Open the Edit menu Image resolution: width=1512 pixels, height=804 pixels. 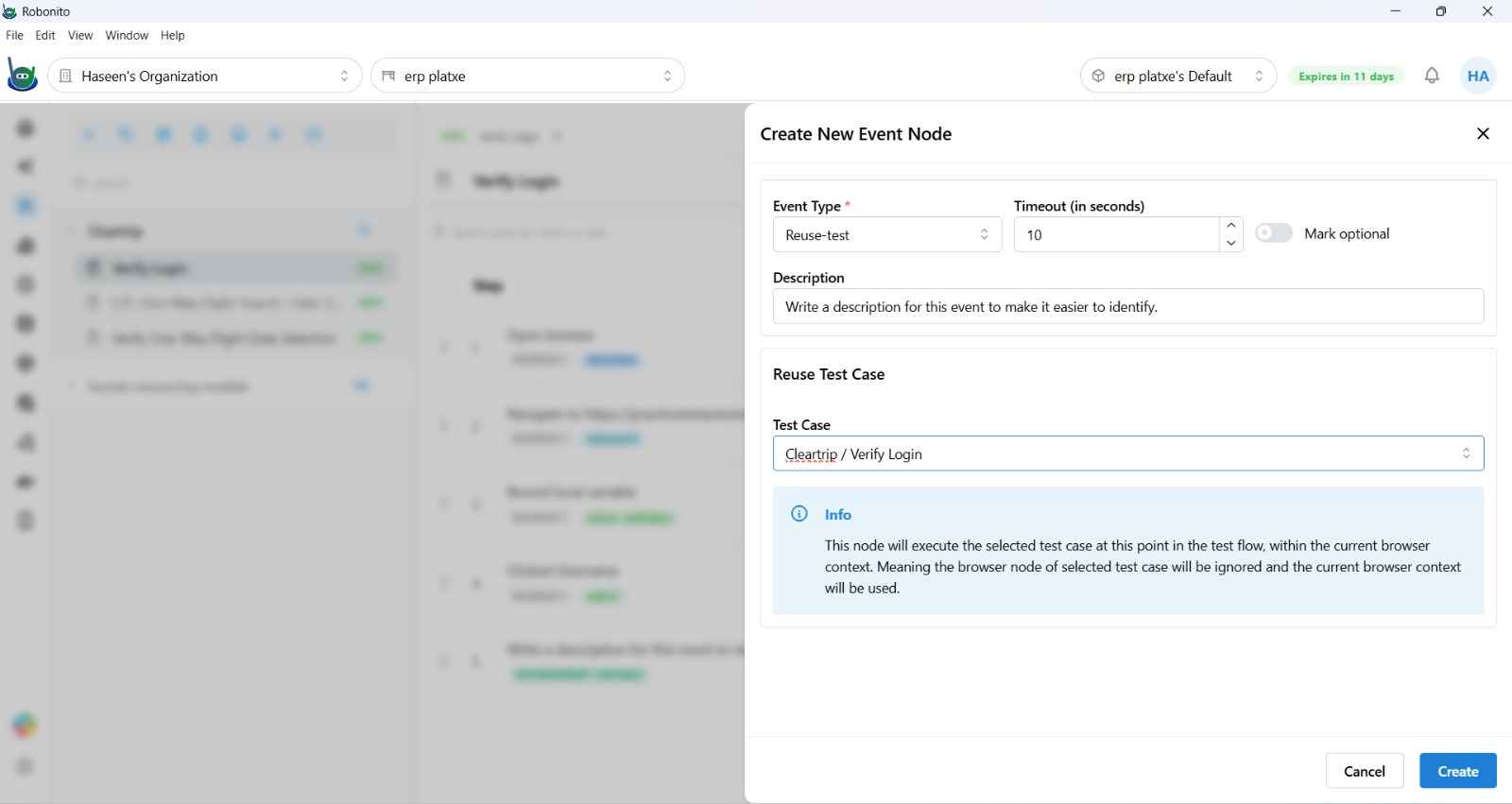(45, 35)
